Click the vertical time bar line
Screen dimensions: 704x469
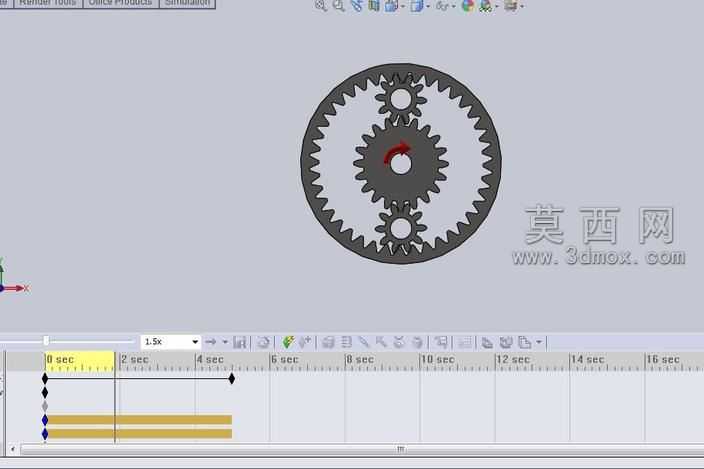pos(115,398)
